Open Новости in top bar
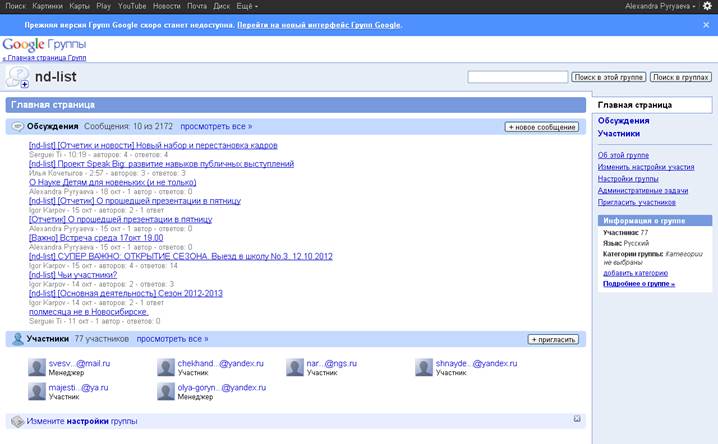Viewport: 718px width, 444px height. click(x=167, y=6)
